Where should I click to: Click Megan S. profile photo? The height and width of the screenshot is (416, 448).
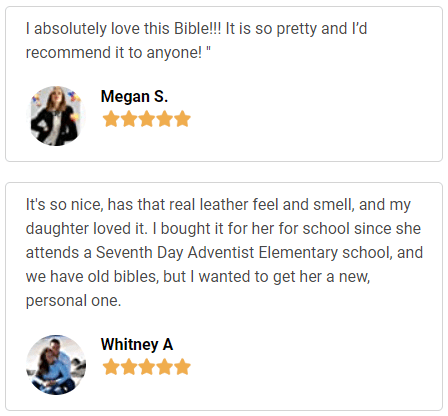click(x=56, y=116)
